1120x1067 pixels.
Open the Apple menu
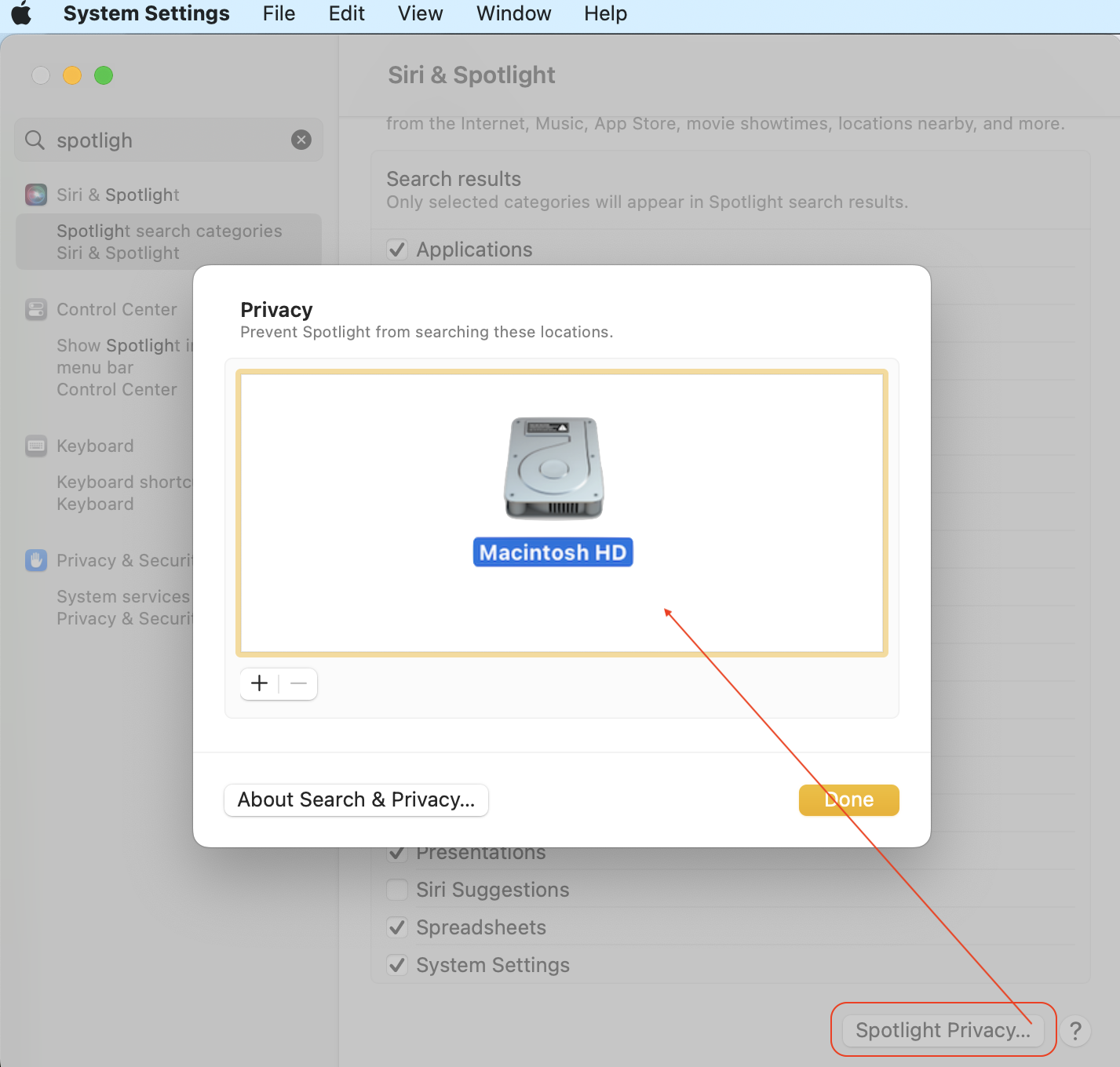click(x=21, y=13)
